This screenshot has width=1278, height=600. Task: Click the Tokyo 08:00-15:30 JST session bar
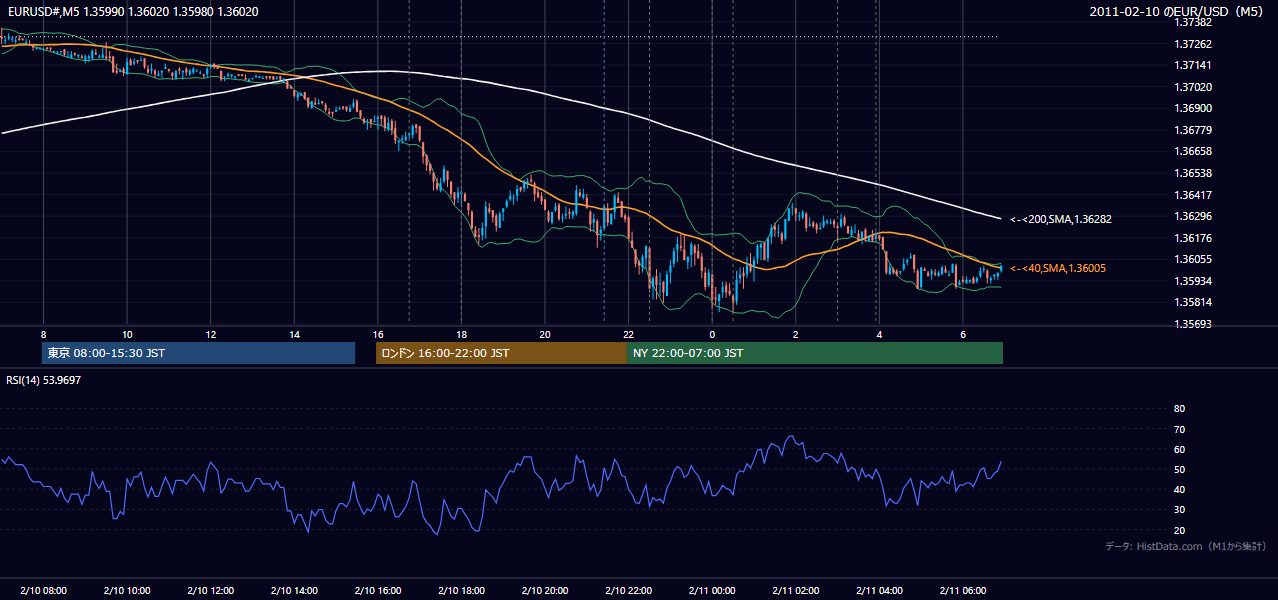tap(198, 353)
